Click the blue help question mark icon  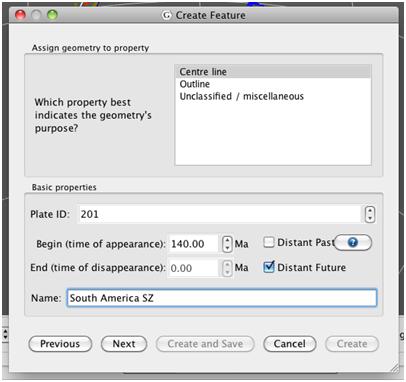(353, 242)
